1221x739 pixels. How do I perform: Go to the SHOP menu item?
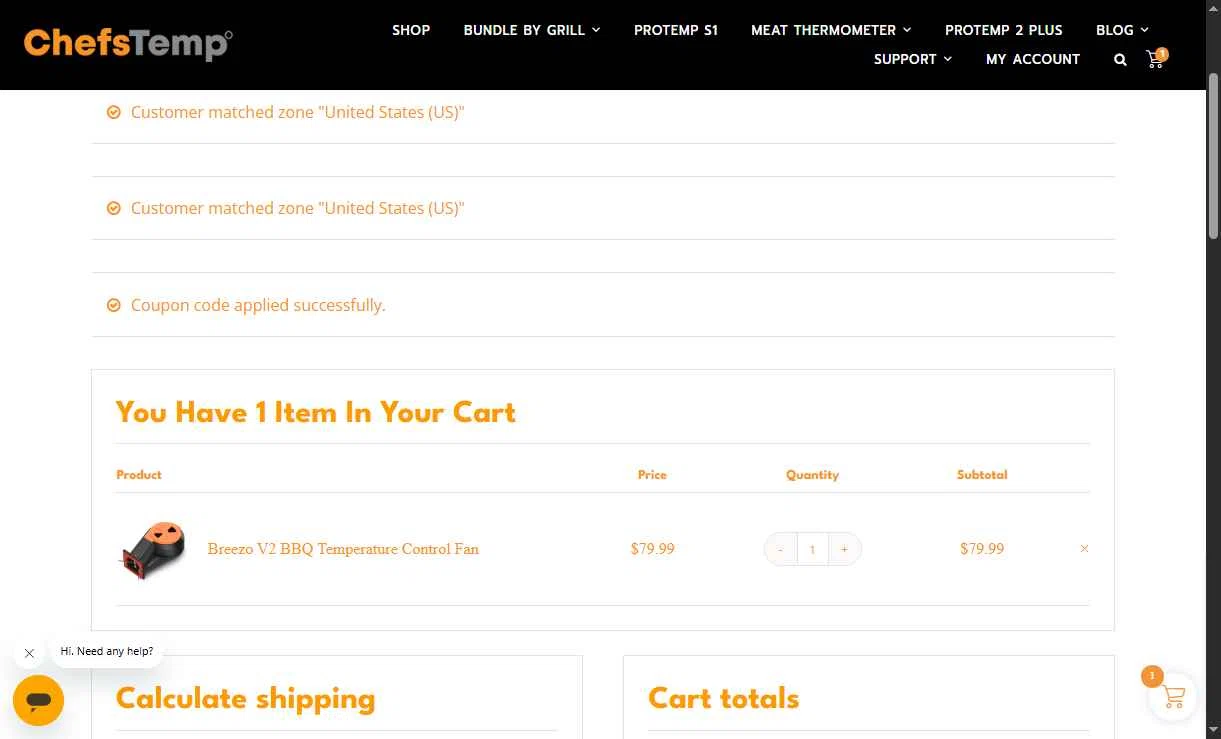(411, 30)
